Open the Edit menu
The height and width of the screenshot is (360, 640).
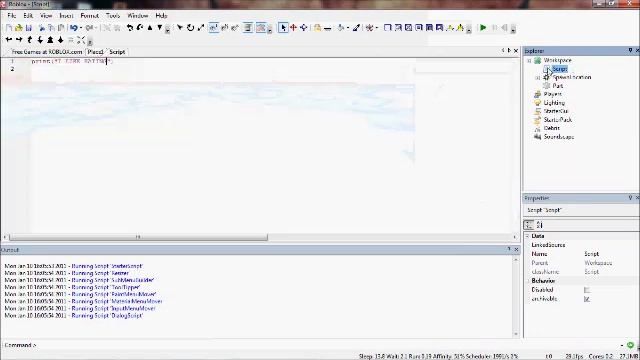(x=28, y=16)
